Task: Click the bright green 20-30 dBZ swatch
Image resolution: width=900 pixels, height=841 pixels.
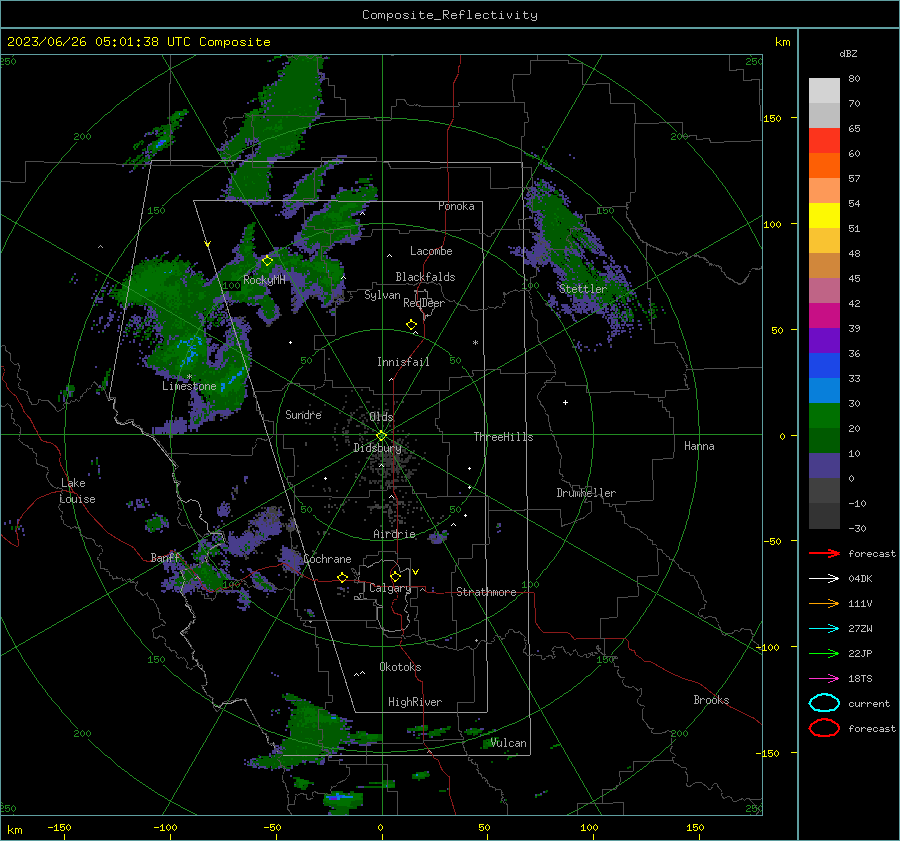Action: coord(824,416)
